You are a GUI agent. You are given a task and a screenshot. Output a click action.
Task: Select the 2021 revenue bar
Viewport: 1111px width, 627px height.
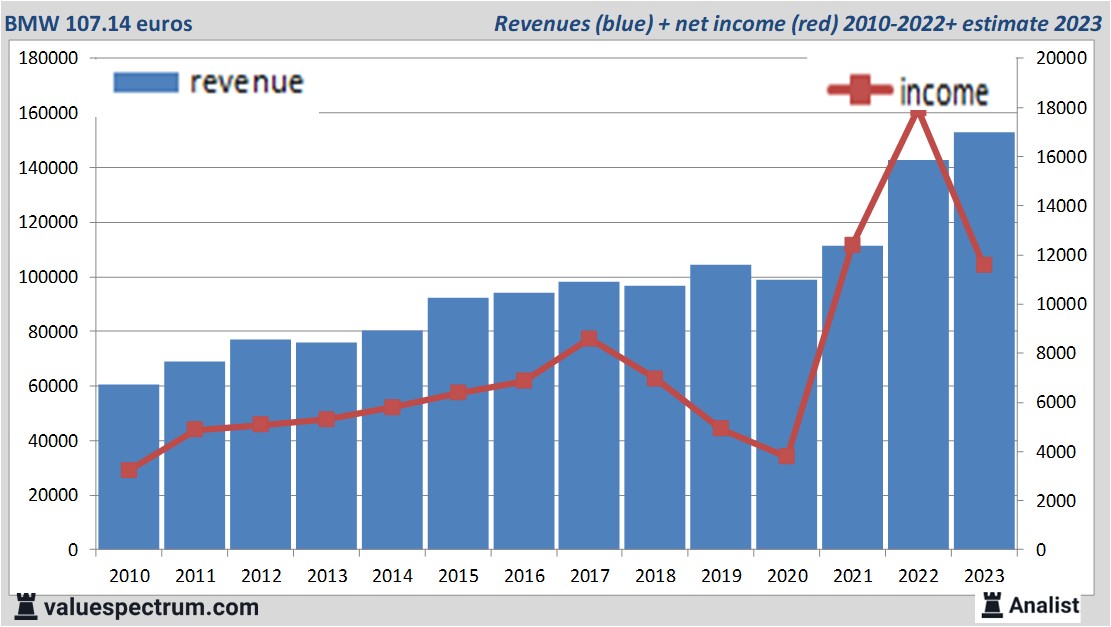(853, 397)
